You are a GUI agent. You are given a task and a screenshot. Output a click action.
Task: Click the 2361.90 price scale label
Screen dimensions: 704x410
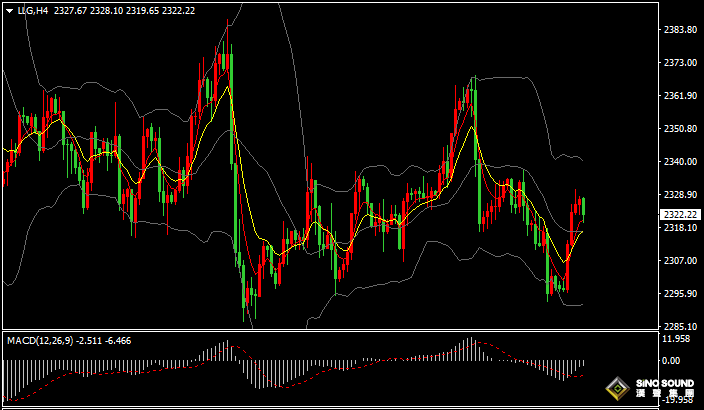pos(680,96)
